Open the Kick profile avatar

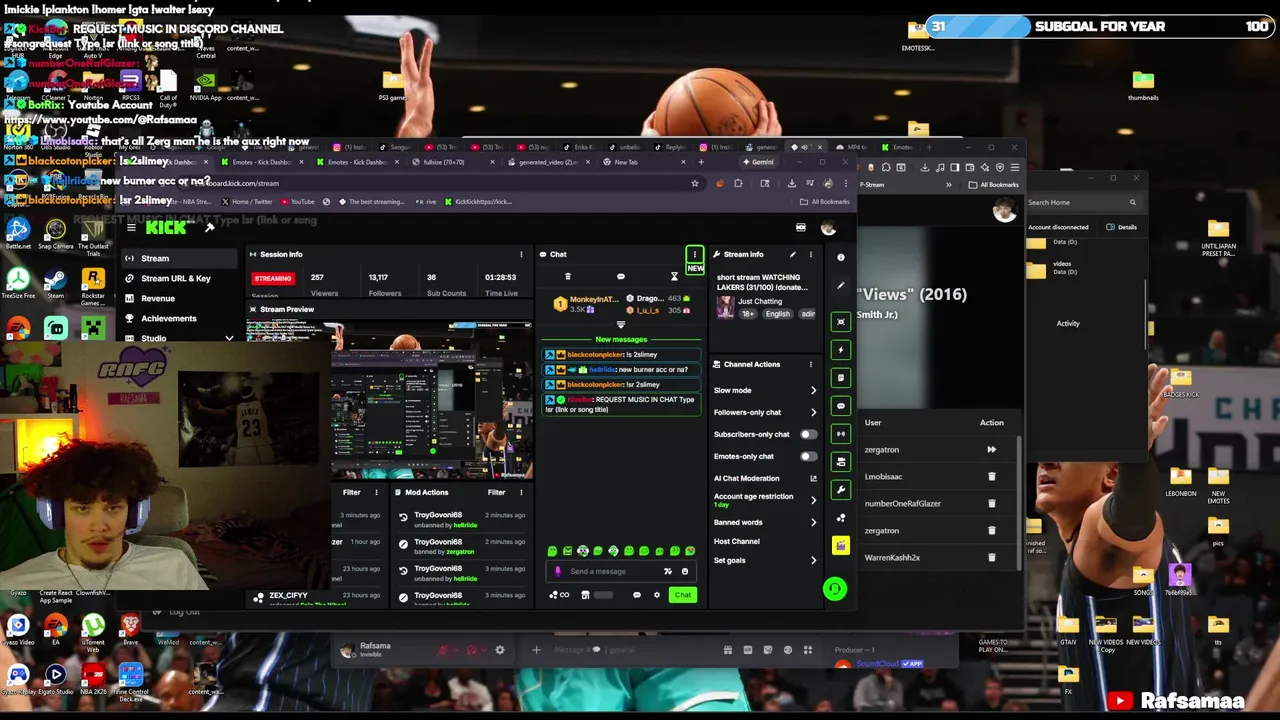[829, 228]
